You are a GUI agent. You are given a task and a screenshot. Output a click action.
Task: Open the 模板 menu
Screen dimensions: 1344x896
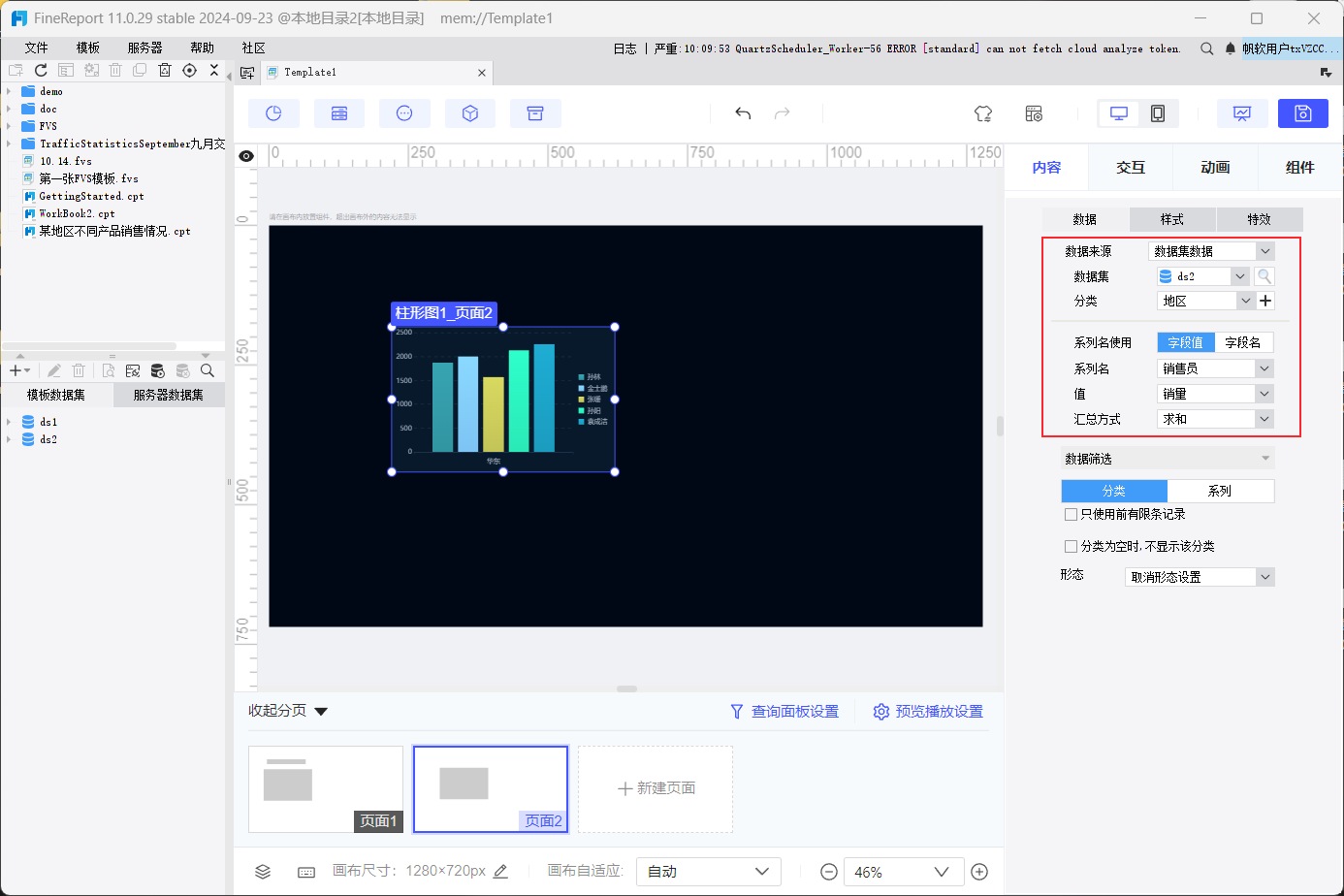point(88,48)
